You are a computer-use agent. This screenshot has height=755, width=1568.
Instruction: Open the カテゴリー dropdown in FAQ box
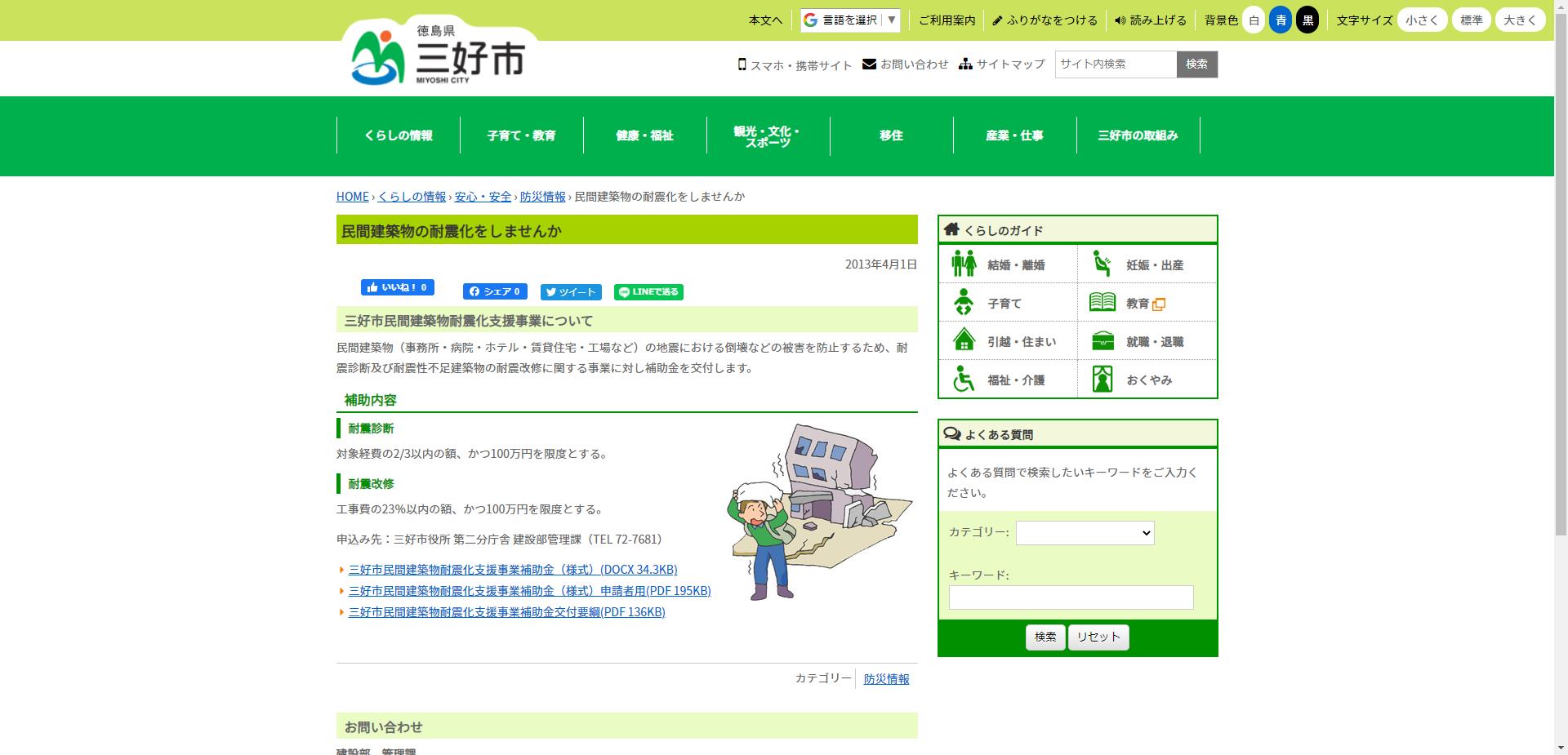point(1085,533)
